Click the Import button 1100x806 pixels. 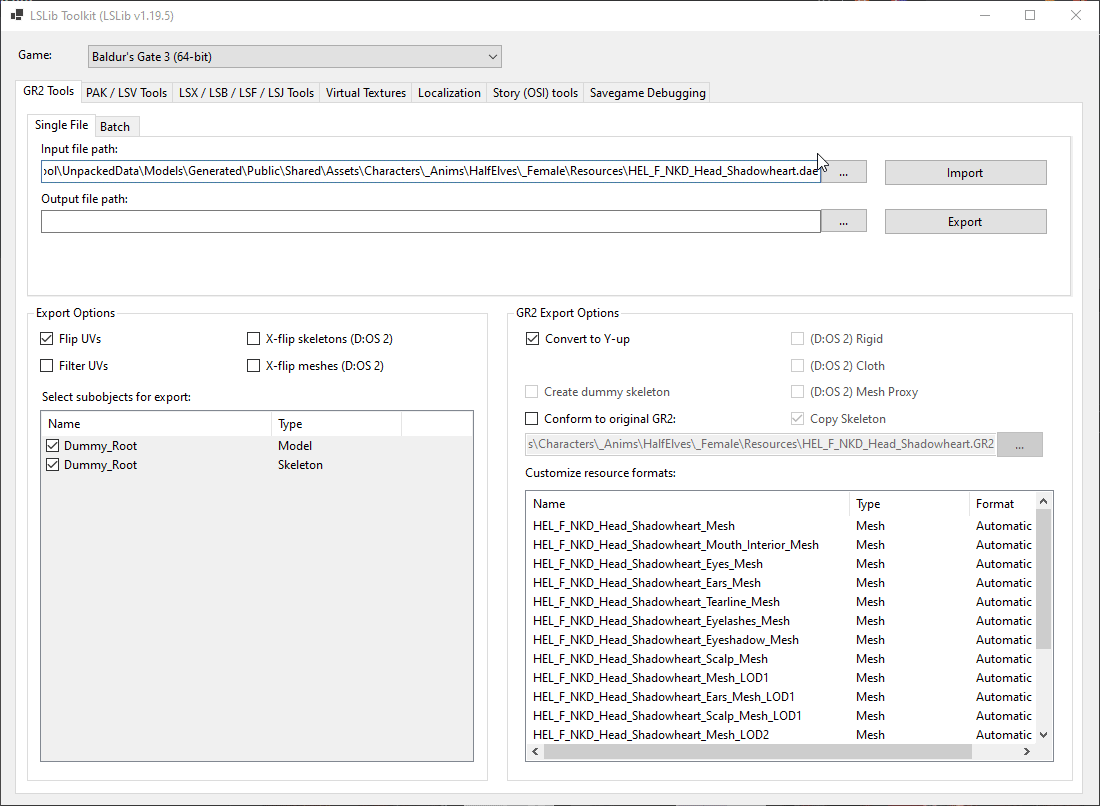coord(965,173)
